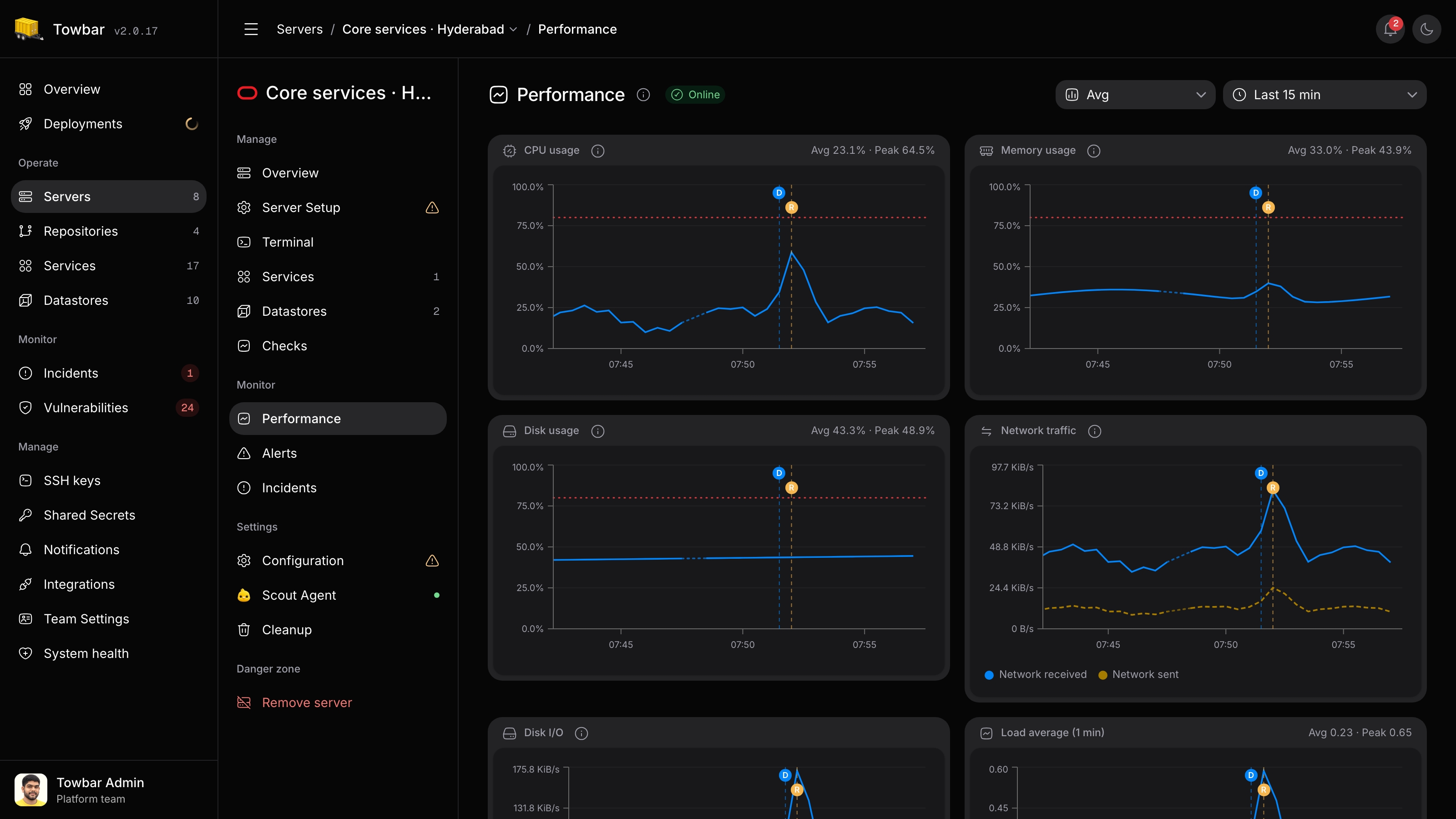This screenshot has width=1456, height=819.
Task: Click the Memory usage info icon
Action: point(1094,150)
